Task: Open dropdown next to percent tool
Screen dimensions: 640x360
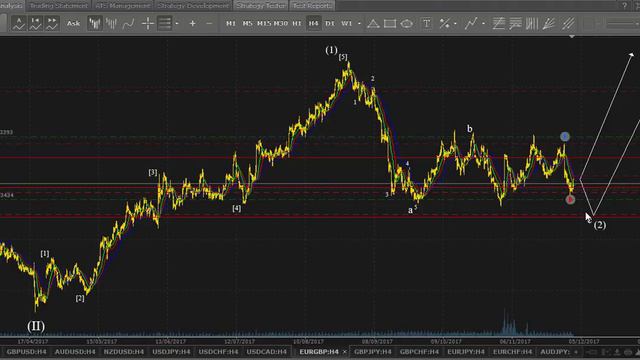Action: 455,24
